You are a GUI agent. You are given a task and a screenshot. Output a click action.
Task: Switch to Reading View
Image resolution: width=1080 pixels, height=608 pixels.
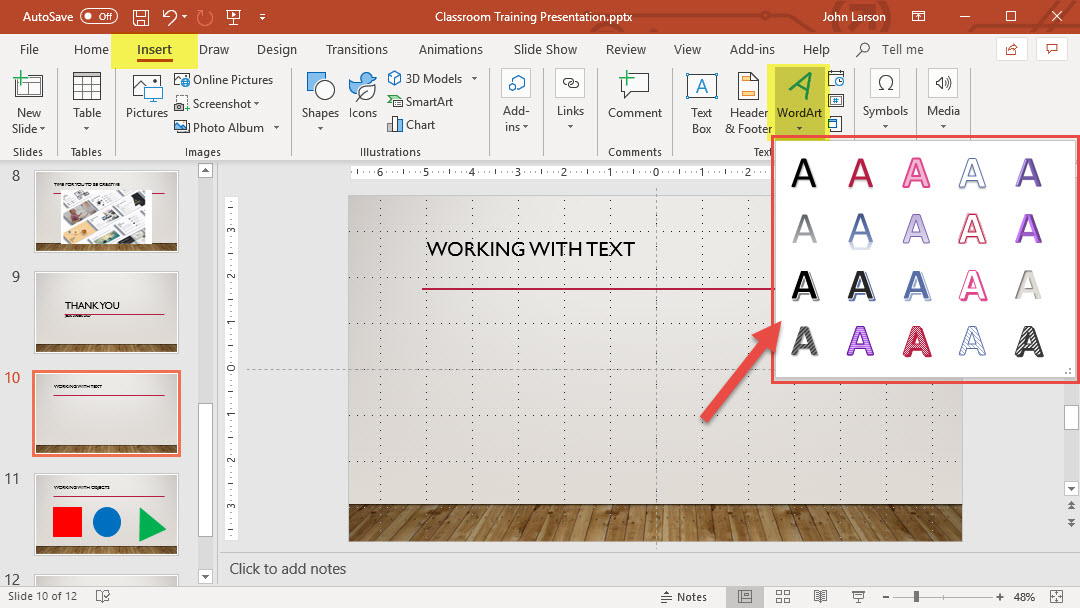(819, 597)
